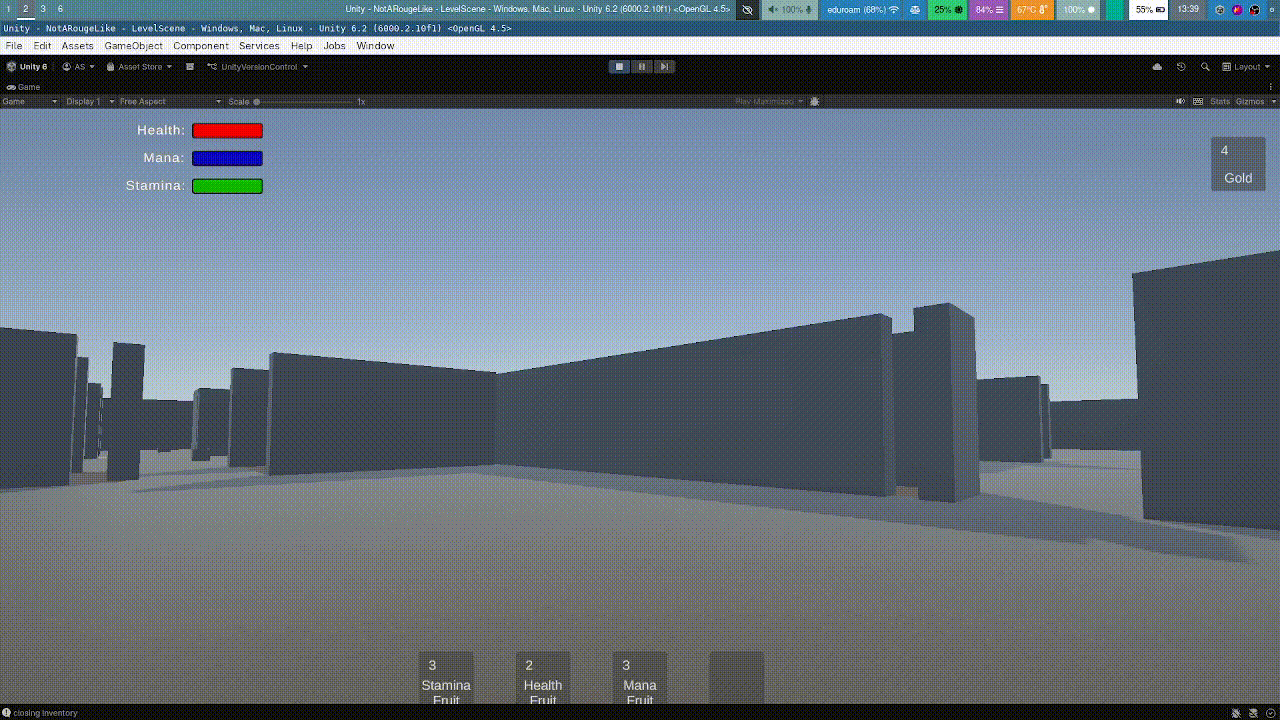Toggle the Stats overlay
Screen dimensions: 1280x720
point(1221,101)
